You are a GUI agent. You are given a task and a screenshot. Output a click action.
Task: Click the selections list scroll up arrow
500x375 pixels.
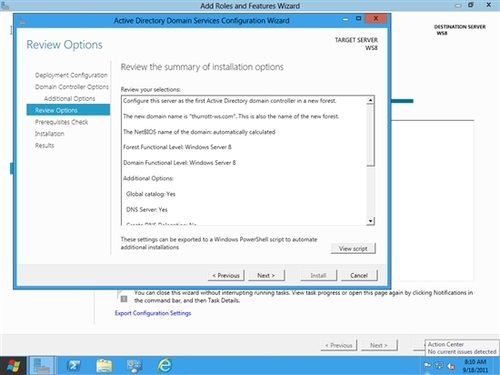click(x=370, y=100)
